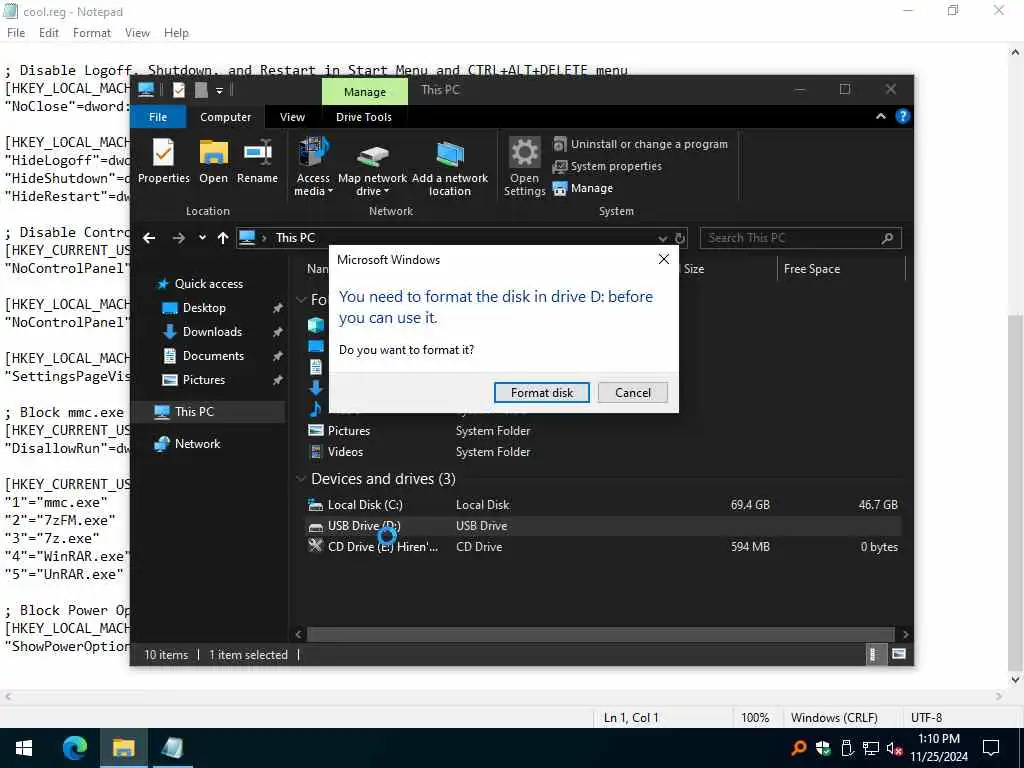The width and height of the screenshot is (1024, 768).
Task: Click the Windows Start button
Action: (24, 748)
